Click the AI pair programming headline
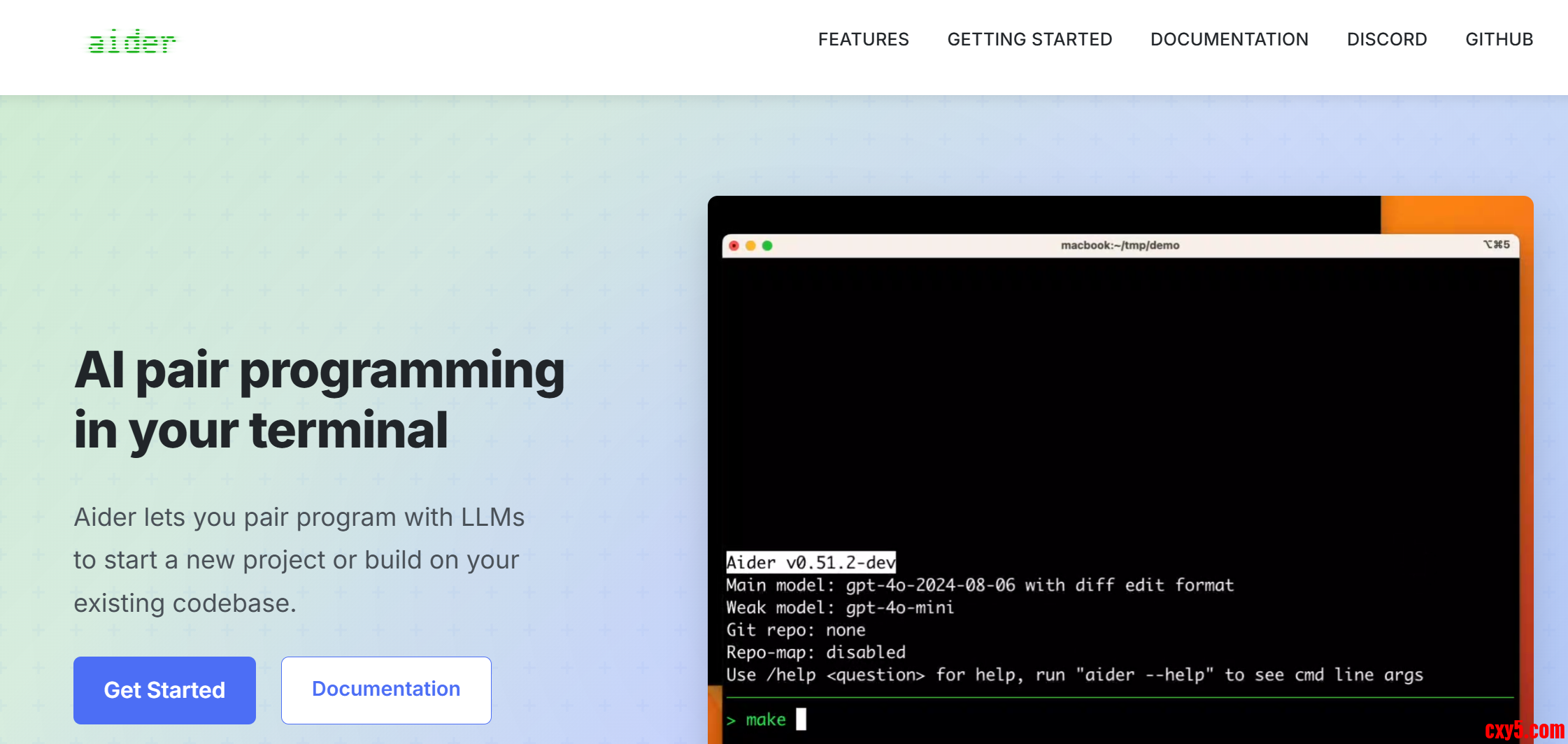Image resolution: width=1568 pixels, height=744 pixels. point(319,400)
